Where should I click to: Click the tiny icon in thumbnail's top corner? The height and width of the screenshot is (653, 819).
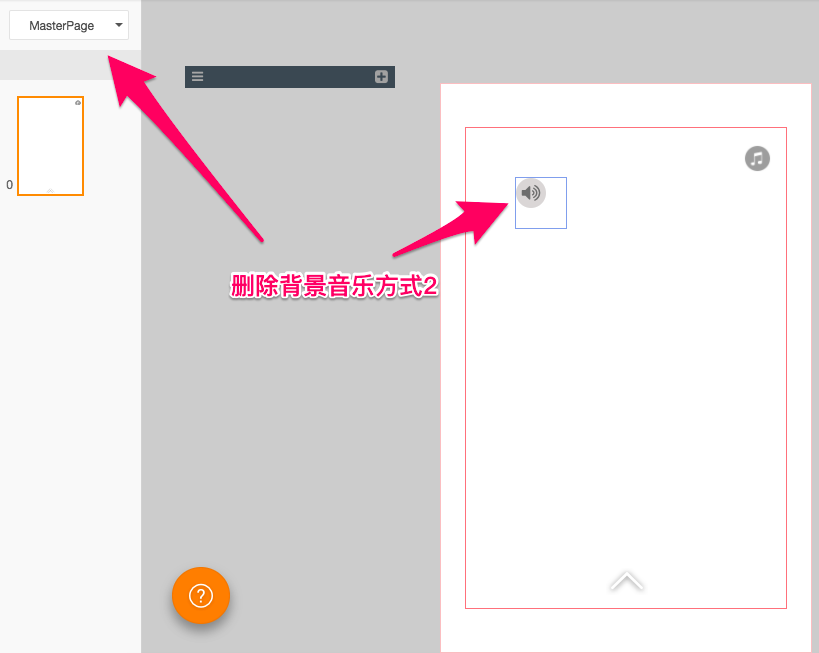click(78, 102)
